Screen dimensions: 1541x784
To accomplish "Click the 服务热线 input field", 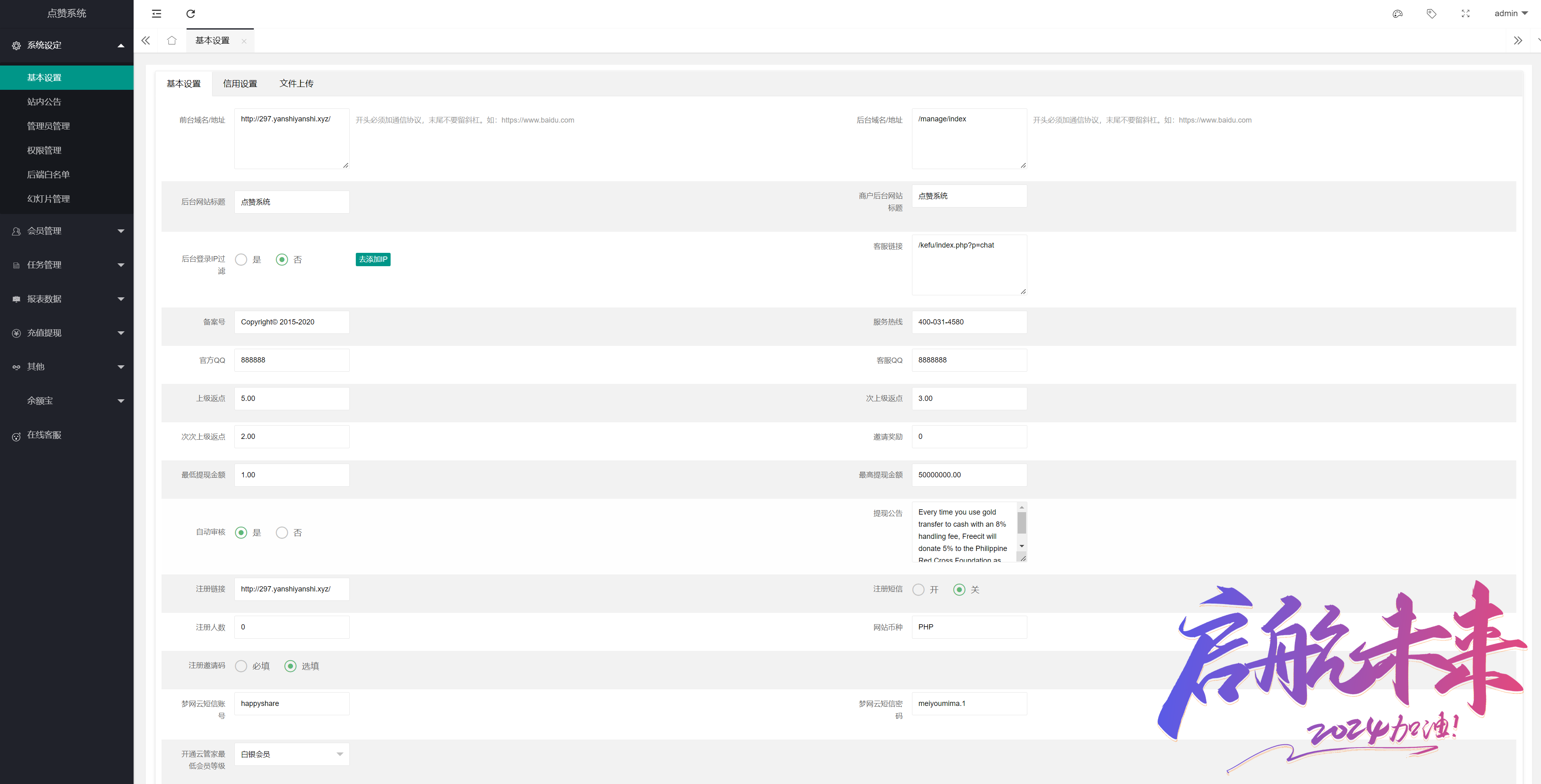I will [969, 322].
